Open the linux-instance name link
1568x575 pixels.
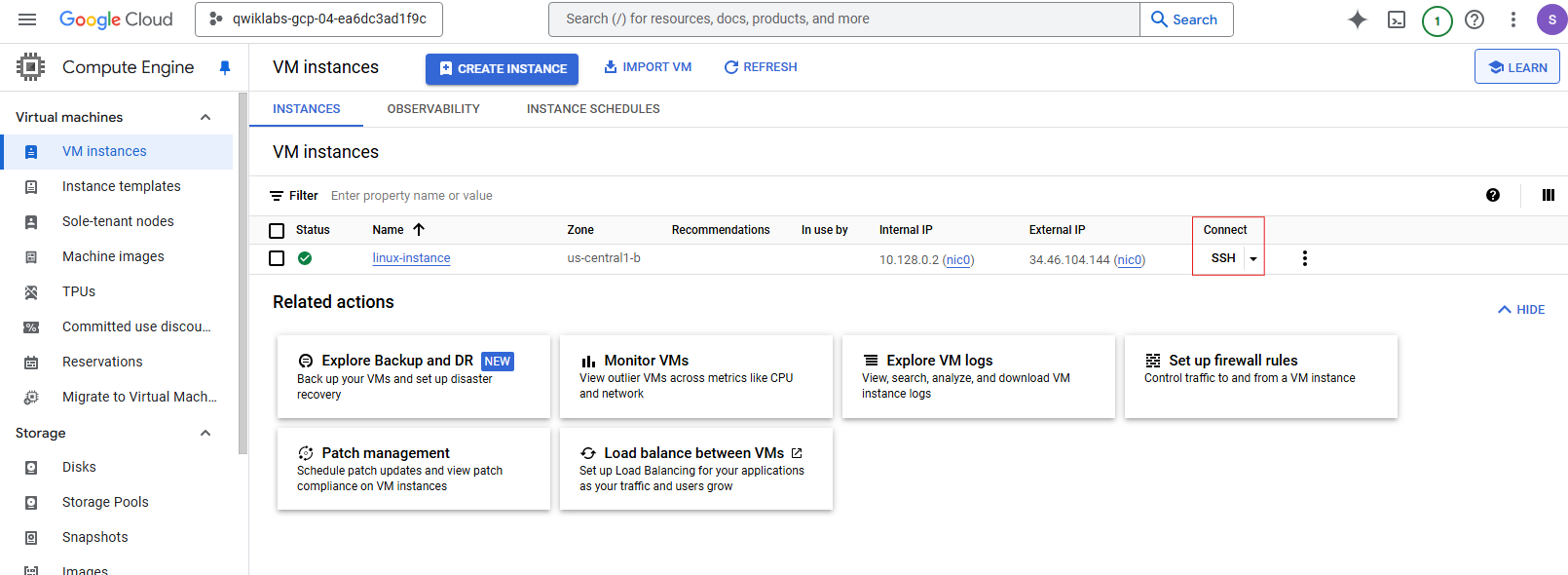click(x=411, y=258)
